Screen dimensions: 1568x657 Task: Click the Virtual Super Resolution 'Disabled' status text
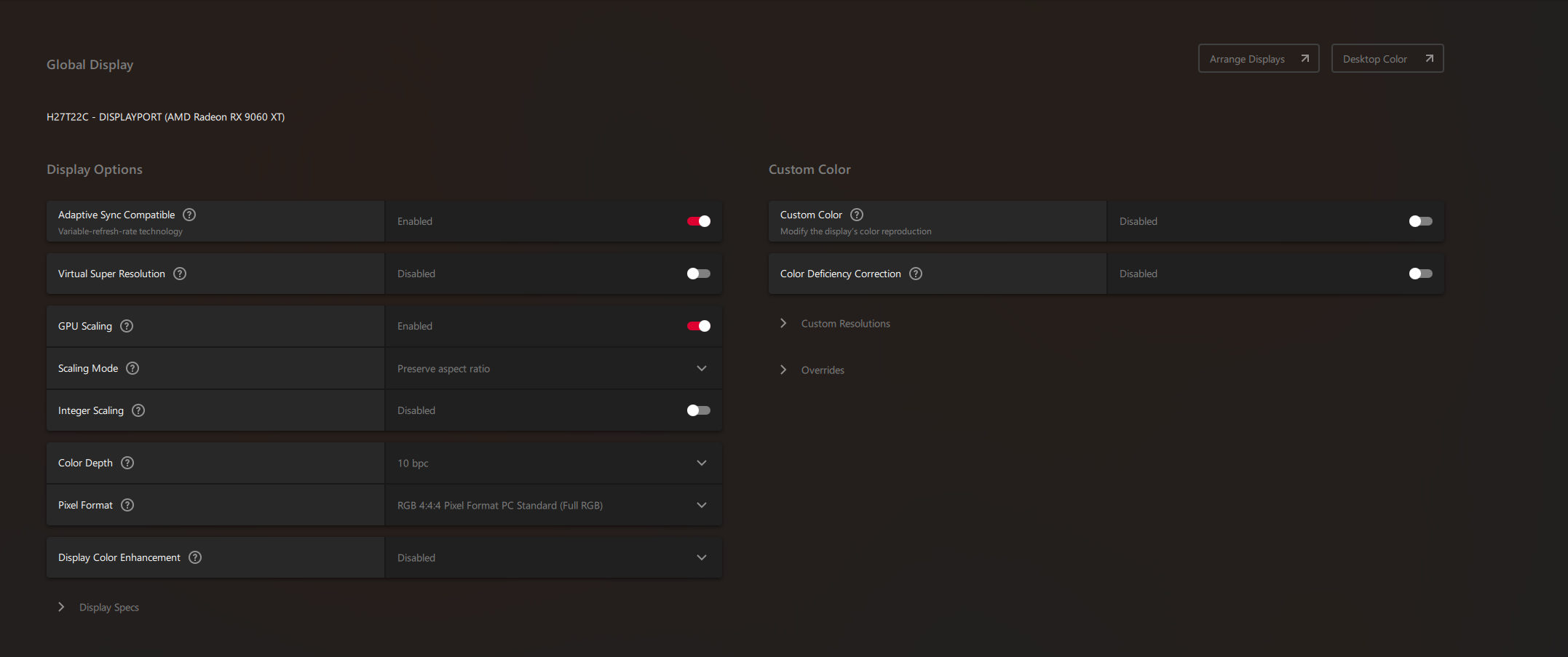[x=416, y=274]
